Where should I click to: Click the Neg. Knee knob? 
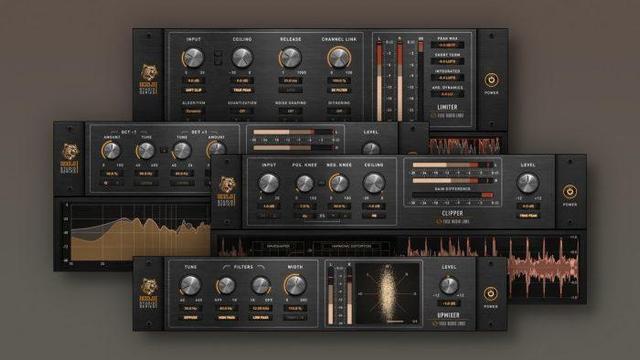[x=339, y=183]
